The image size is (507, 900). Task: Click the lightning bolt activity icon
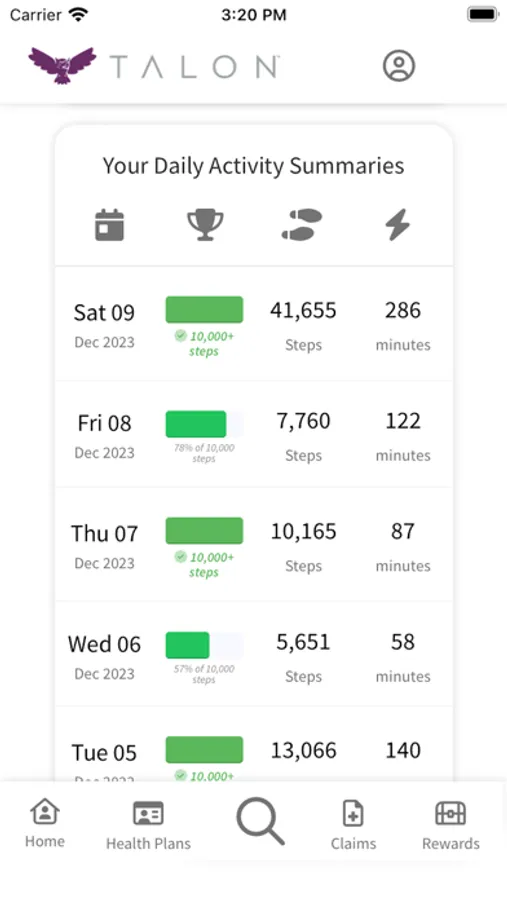coord(397,224)
